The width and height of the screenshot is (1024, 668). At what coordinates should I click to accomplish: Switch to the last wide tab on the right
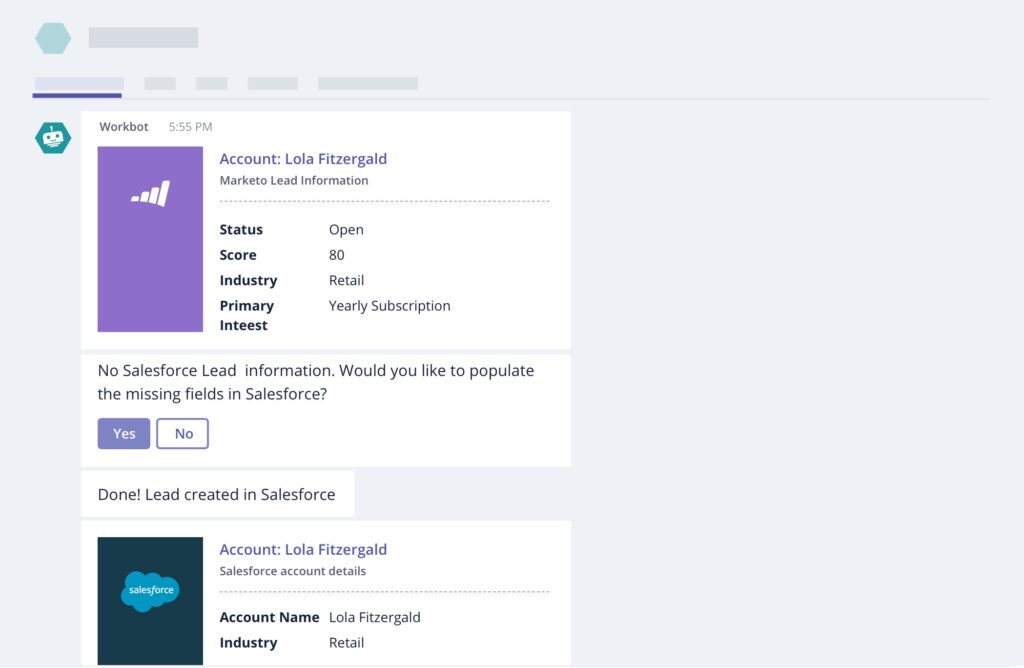367,84
